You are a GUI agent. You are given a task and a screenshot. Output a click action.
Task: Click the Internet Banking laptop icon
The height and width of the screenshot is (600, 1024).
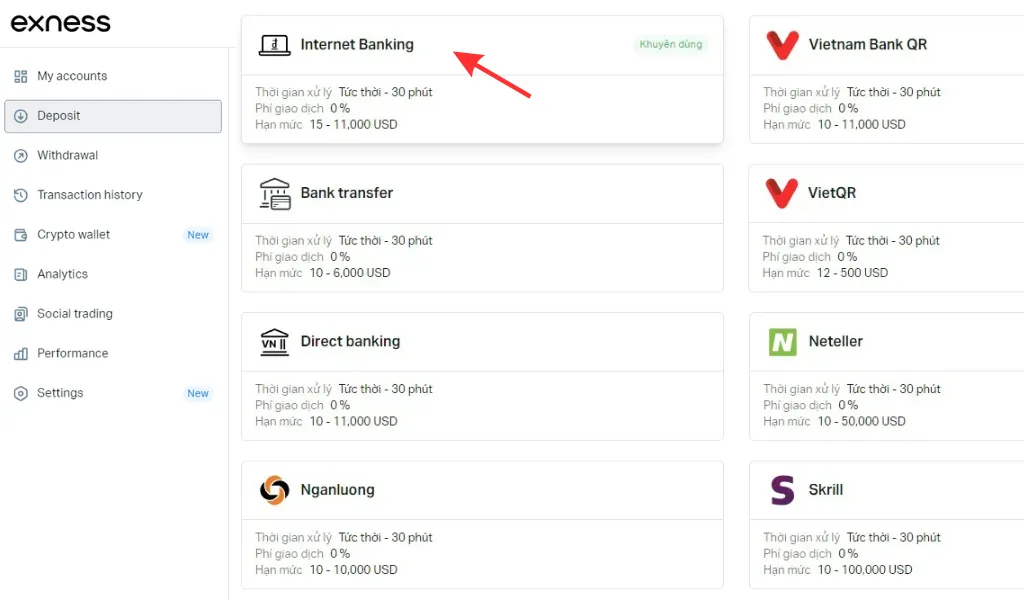[274, 45]
